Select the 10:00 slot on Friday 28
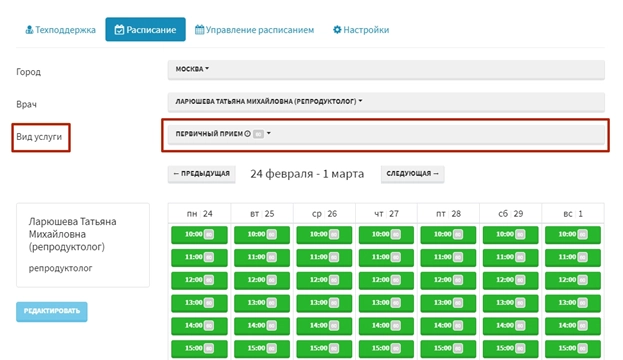The height and width of the screenshot is (360, 623). [448, 234]
